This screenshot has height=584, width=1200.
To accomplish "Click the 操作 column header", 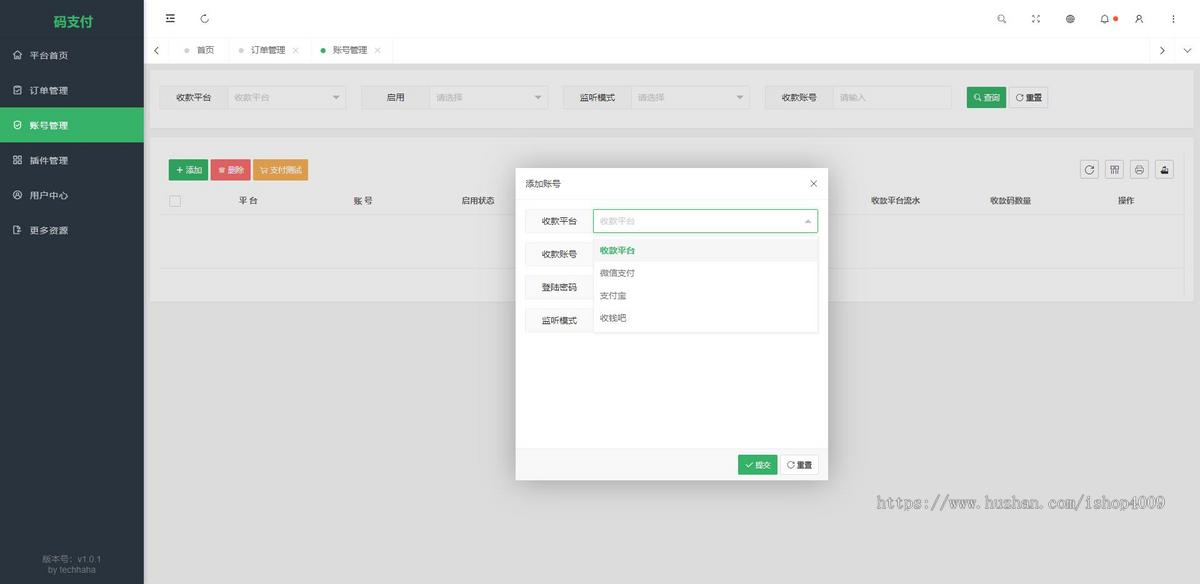I will pos(1126,201).
